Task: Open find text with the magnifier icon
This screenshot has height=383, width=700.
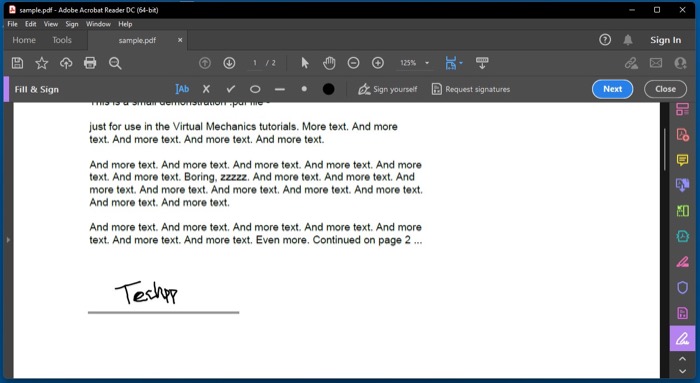Action: (115, 63)
